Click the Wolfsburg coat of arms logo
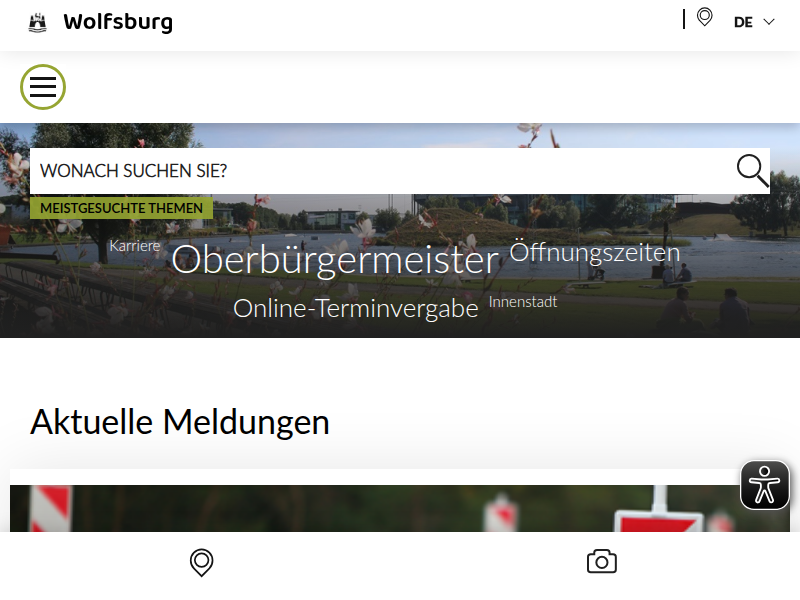The image size is (800, 600). coord(37,23)
